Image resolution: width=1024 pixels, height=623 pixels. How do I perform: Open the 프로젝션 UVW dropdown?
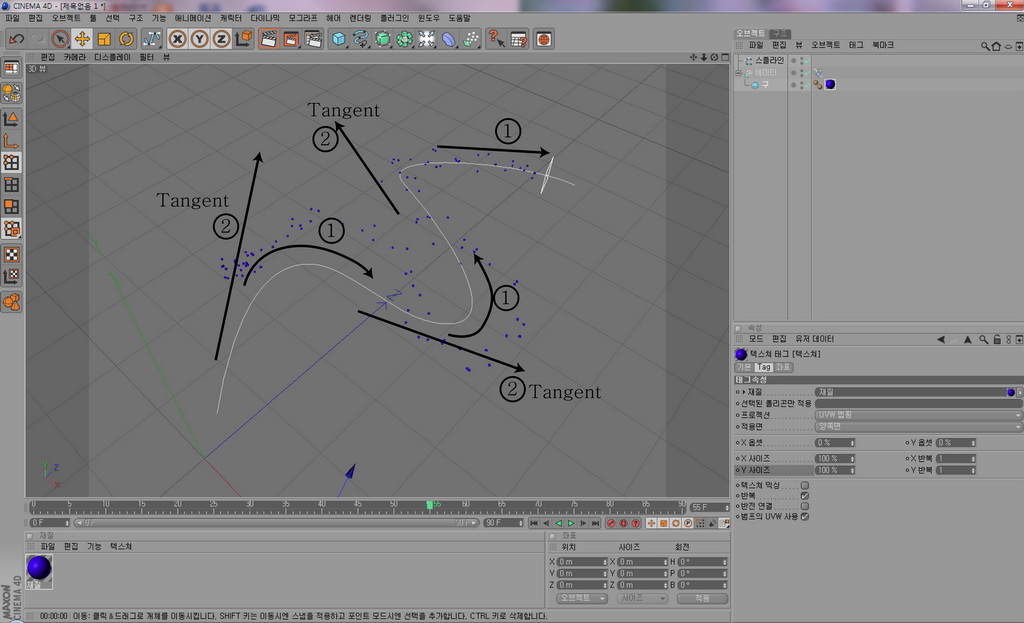click(x=918, y=415)
